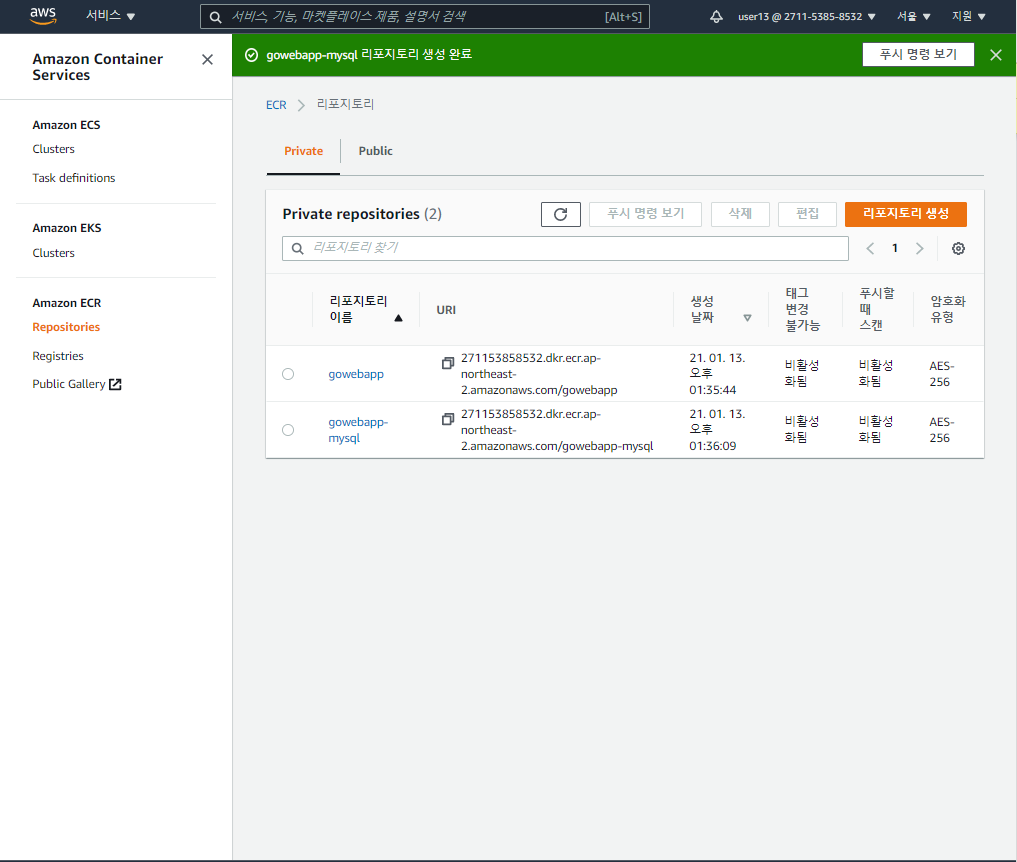Screen dimensions: 1017x862
Task: Sort by 생성 날짜 column
Action: (720, 309)
